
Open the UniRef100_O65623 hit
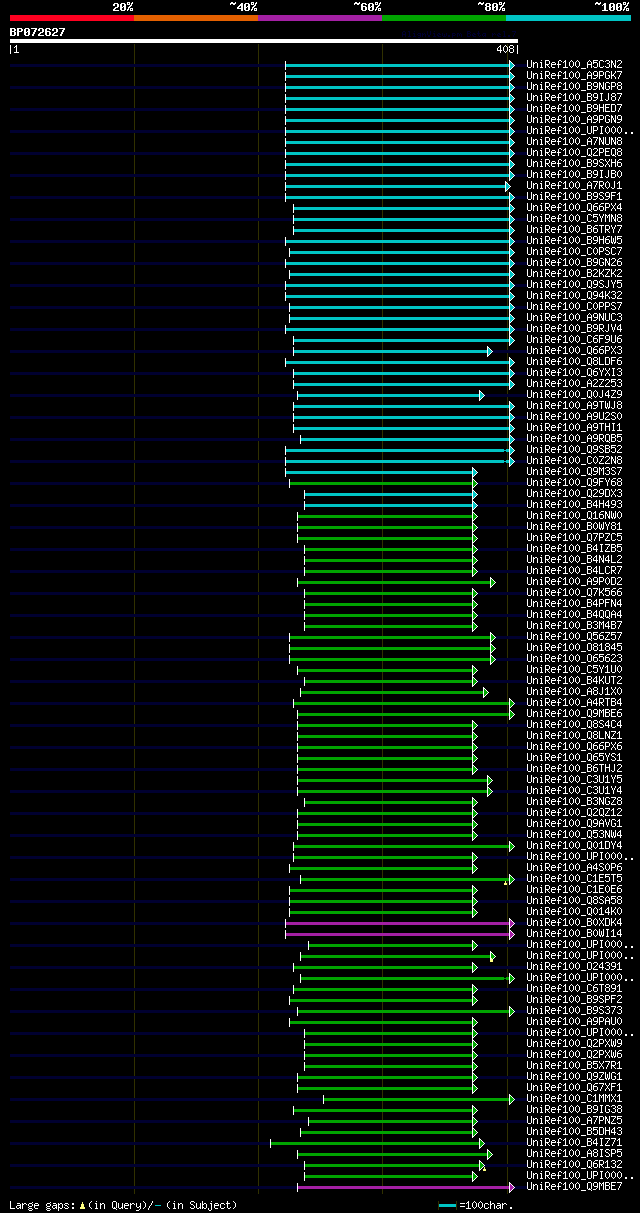tap(574, 658)
